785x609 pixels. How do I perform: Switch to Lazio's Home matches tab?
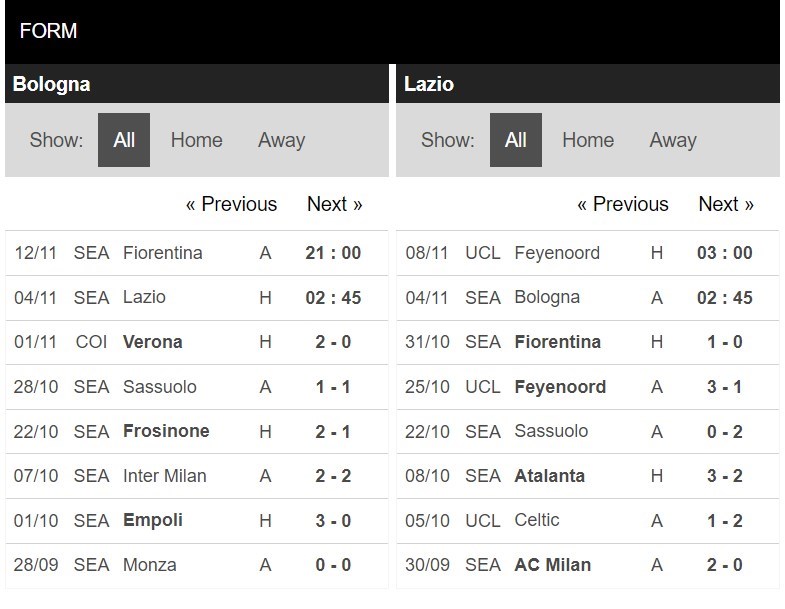587,140
